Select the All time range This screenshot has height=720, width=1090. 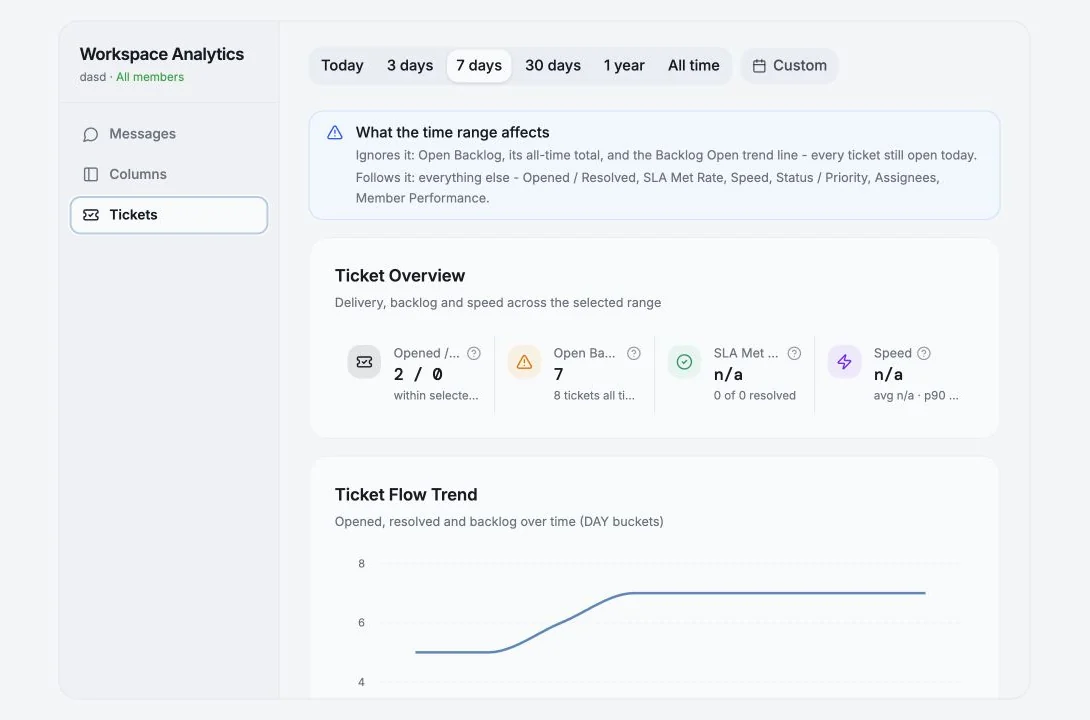click(693, 65)
